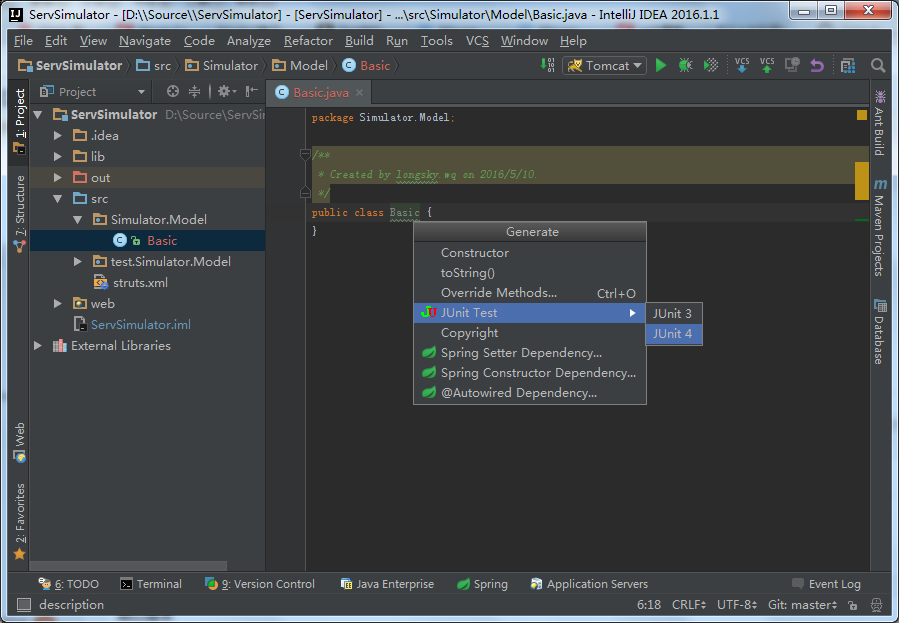Click the VCS Update Project icon

tap(742, 65)
